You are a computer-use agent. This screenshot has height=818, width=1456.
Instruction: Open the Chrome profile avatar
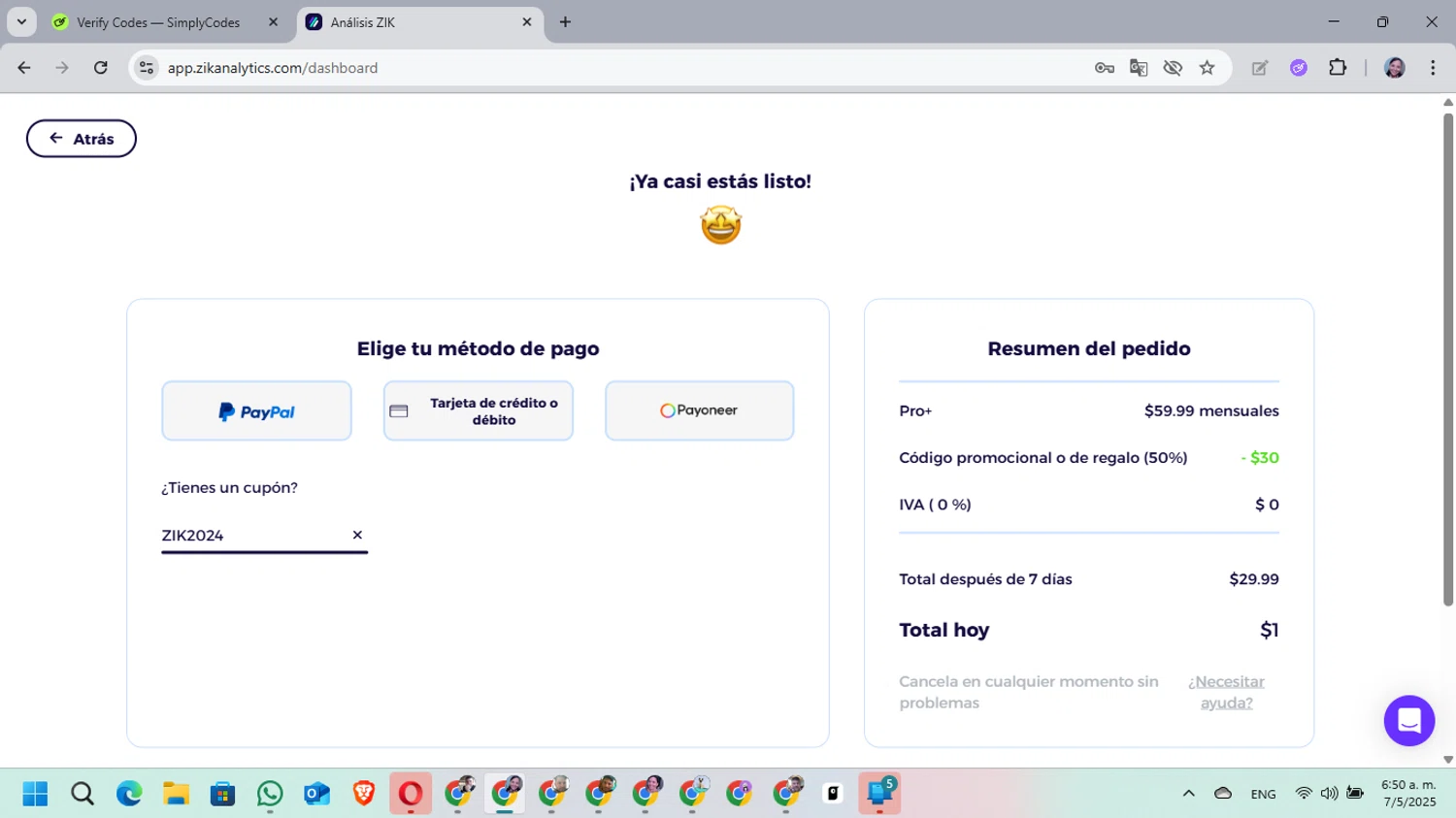click(x=1395, y=68)
